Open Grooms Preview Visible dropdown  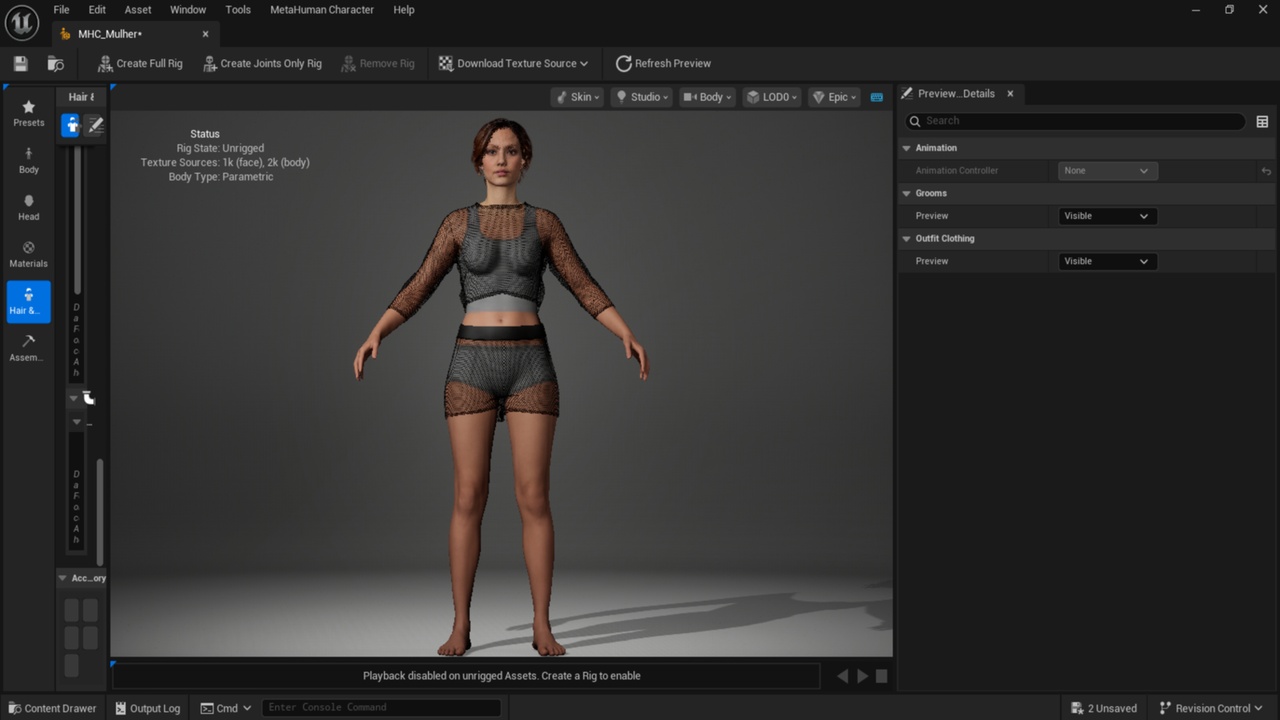(x=1107, y=216)
